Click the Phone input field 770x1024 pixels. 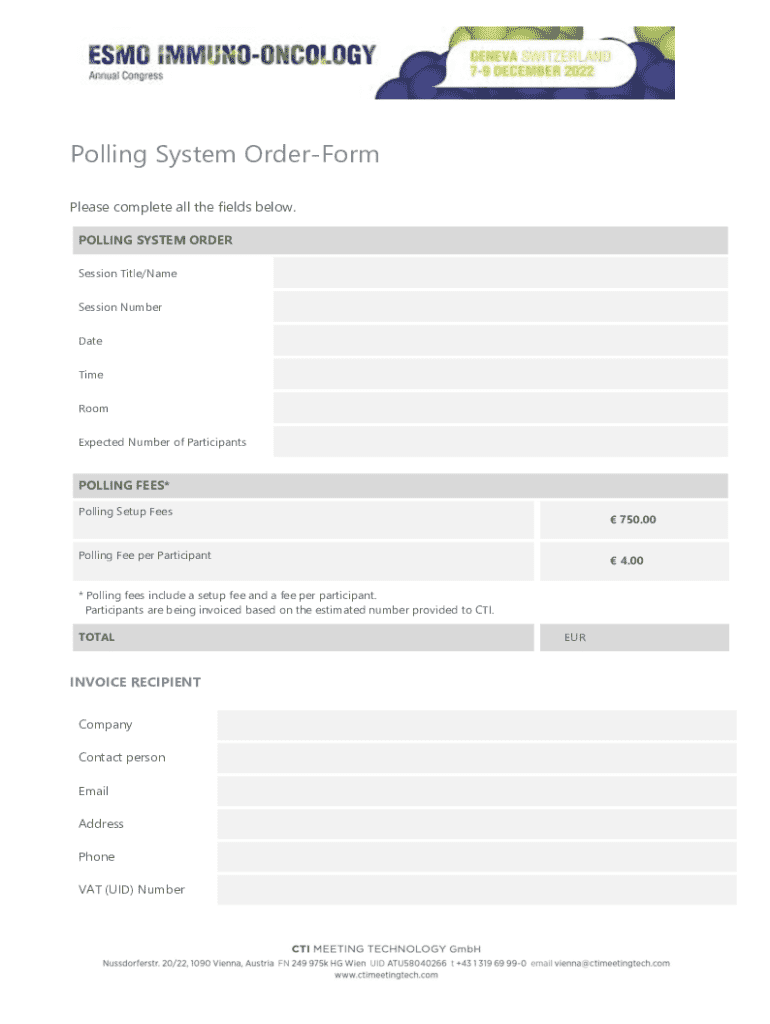pos(476,857)
